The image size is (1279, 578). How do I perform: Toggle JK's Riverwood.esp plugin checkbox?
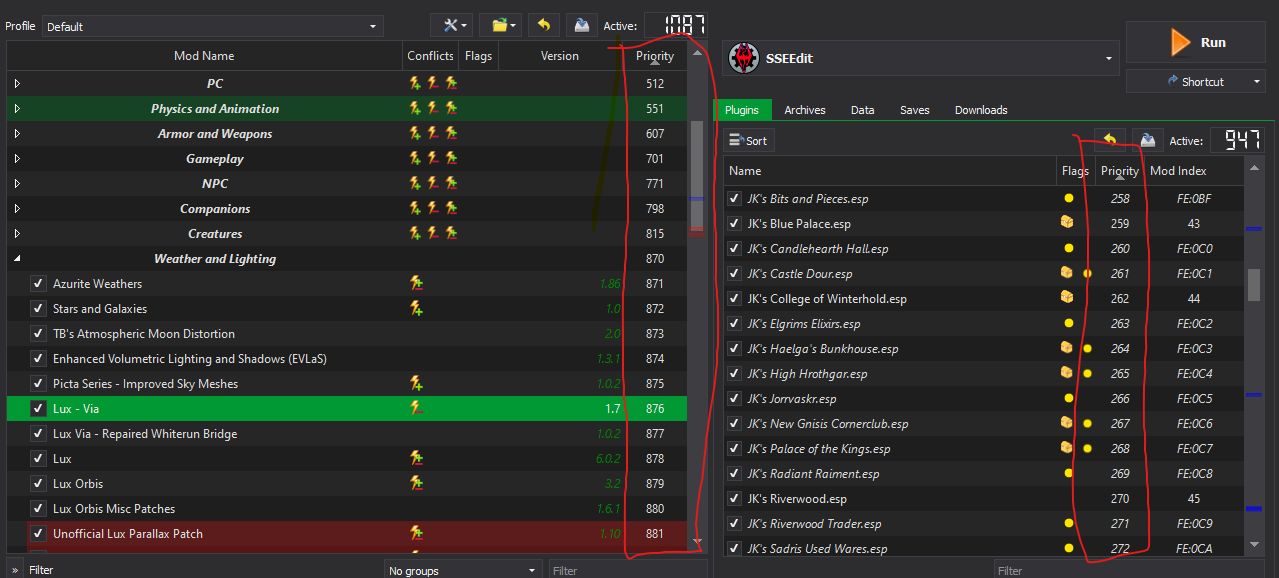tap(735, 499)
